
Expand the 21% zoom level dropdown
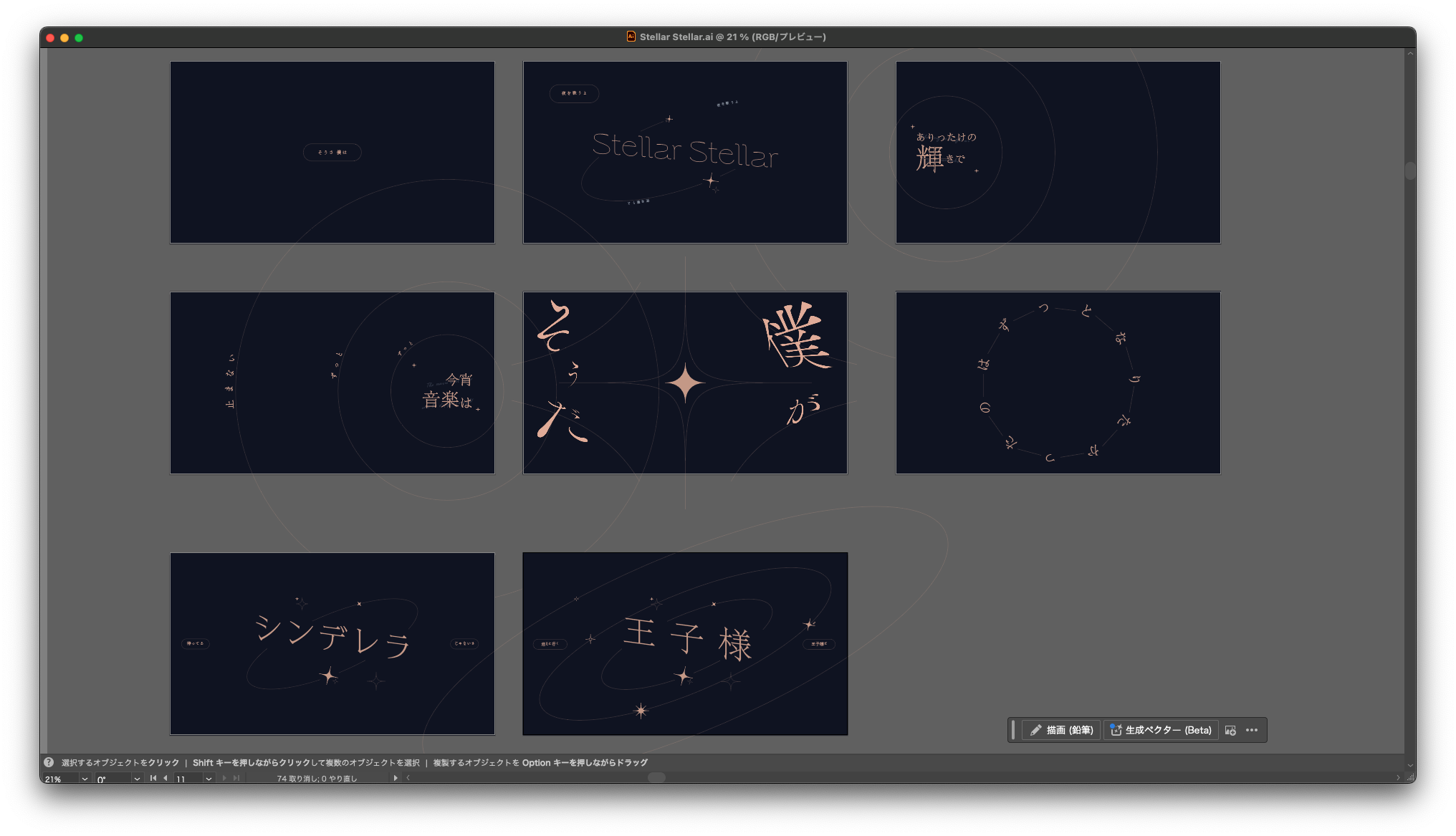pyautogui.click(x=85, y=779)
